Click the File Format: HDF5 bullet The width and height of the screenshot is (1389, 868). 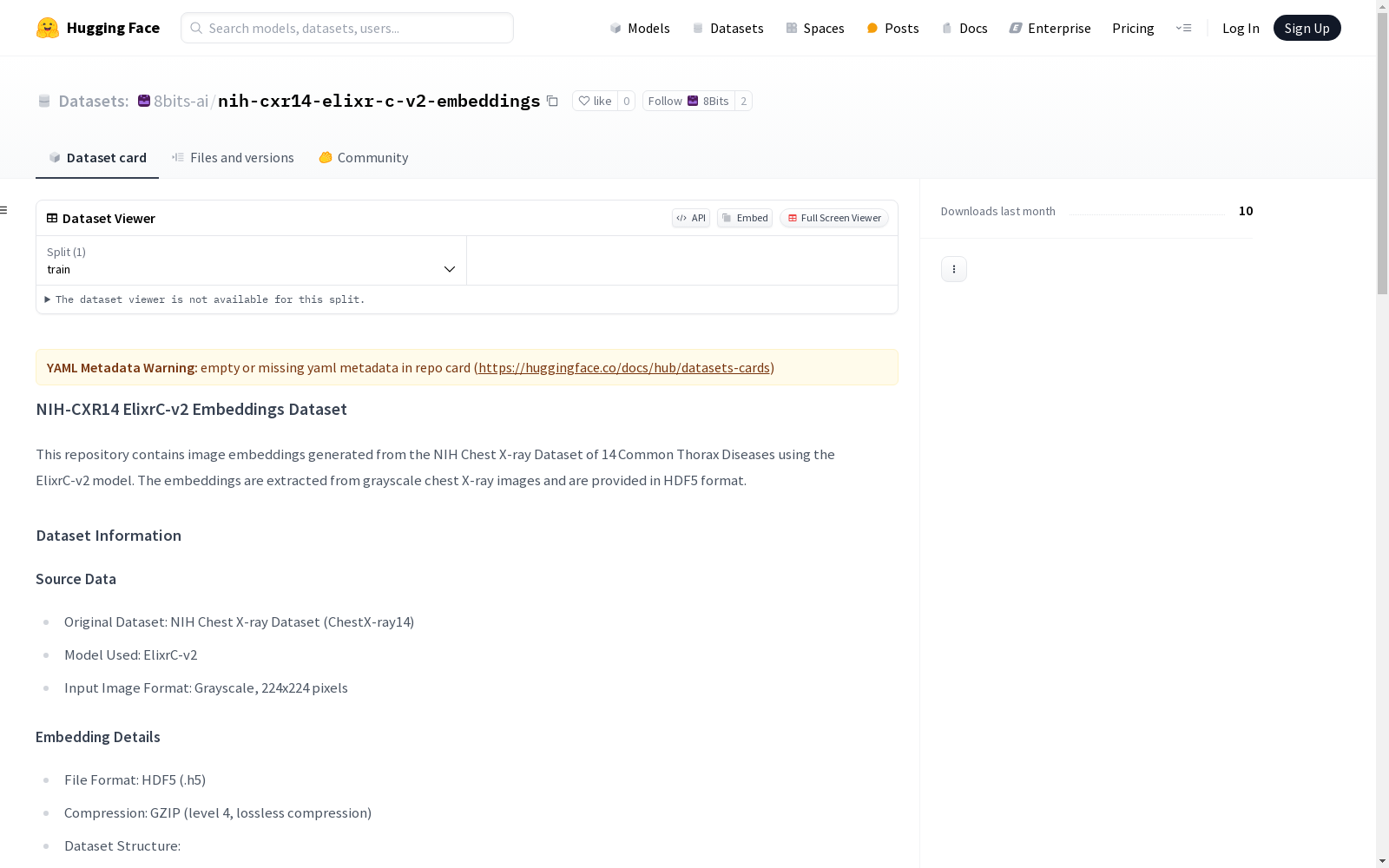point(135,779)
